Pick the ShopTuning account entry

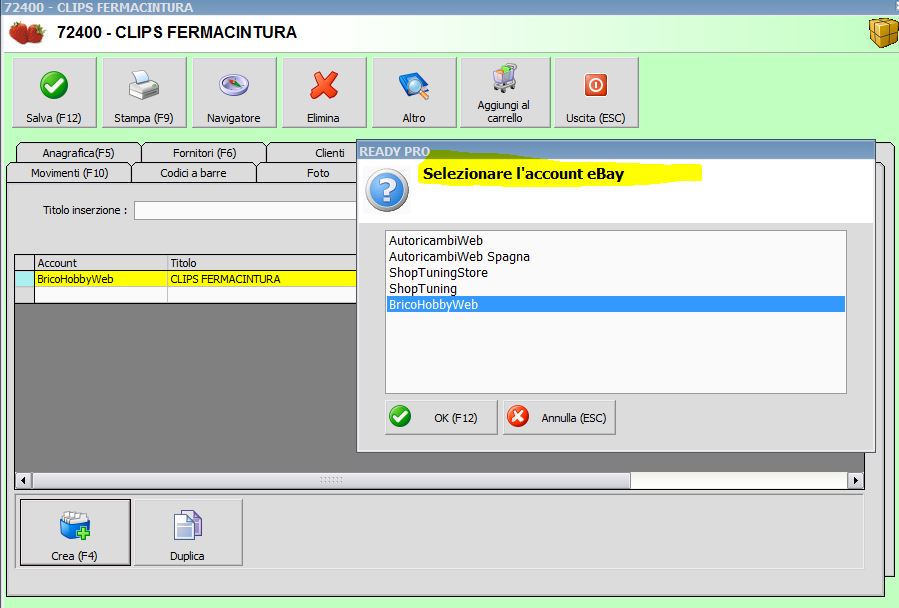(x=615, y=289)
